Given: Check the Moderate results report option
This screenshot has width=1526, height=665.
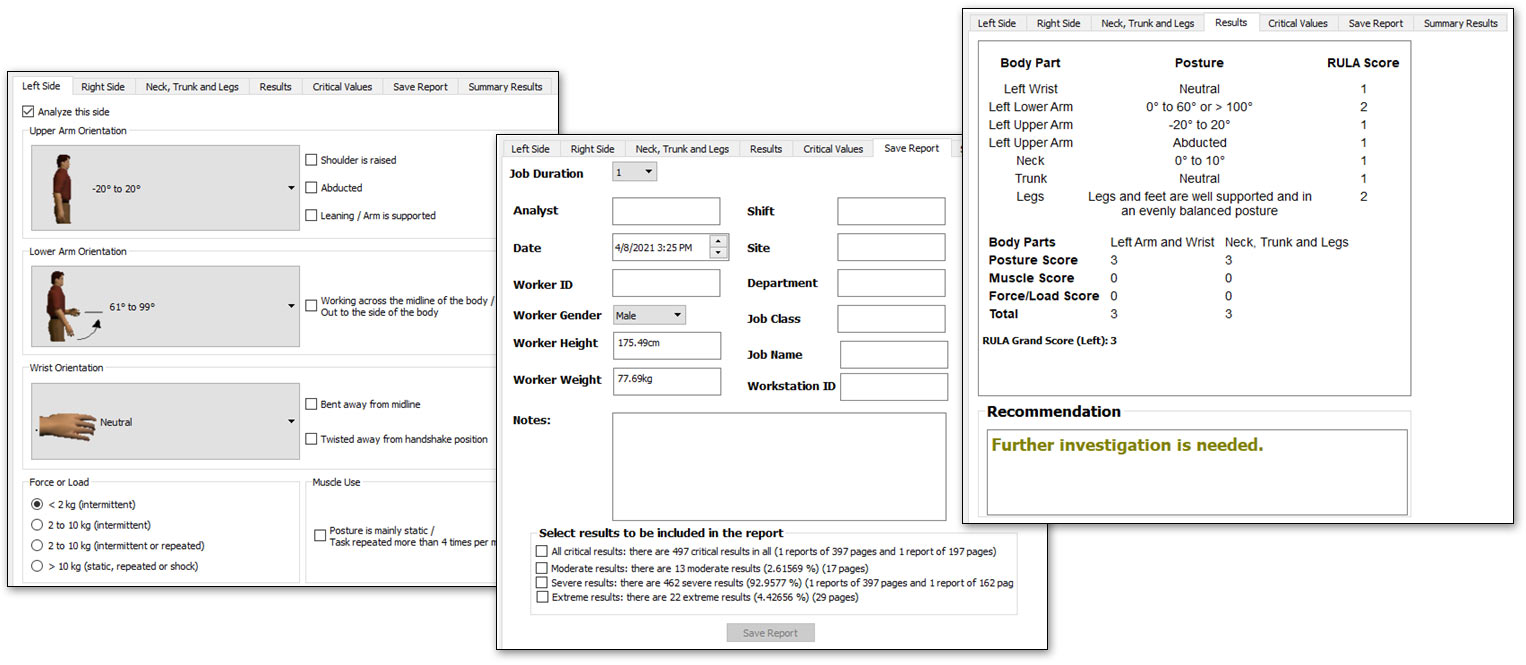Looking at the screenshot, I should click(542, 567).
